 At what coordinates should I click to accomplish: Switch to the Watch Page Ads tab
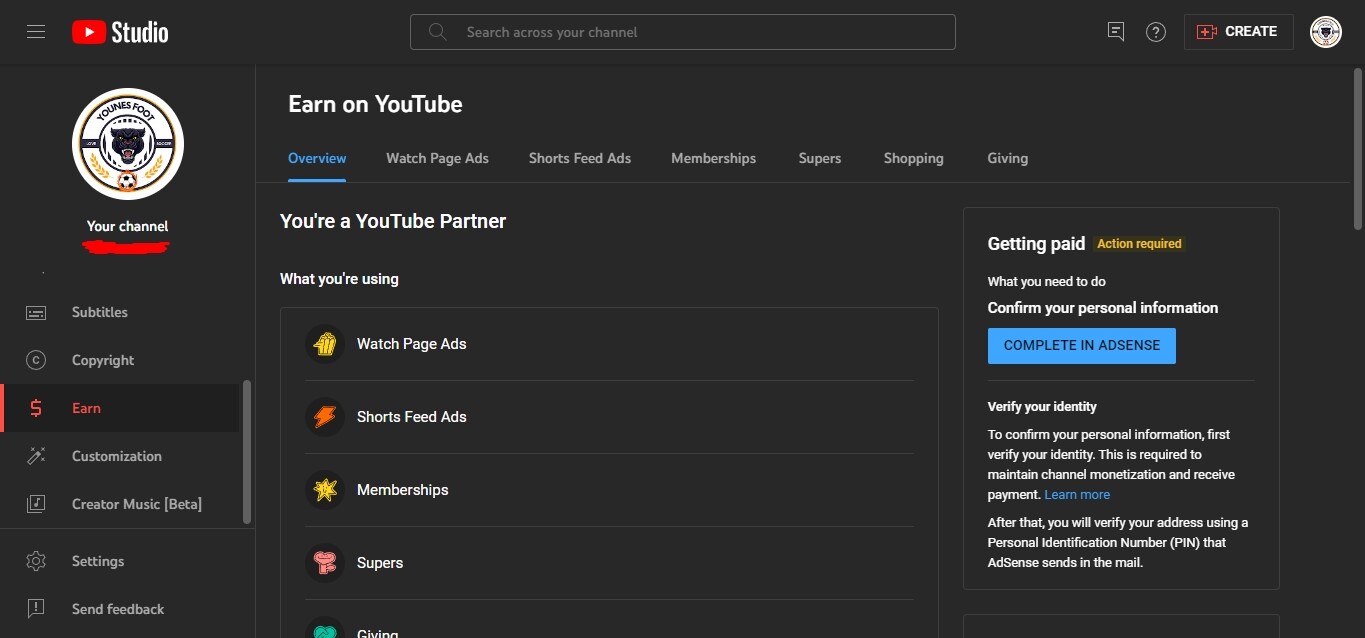point(437,158)
